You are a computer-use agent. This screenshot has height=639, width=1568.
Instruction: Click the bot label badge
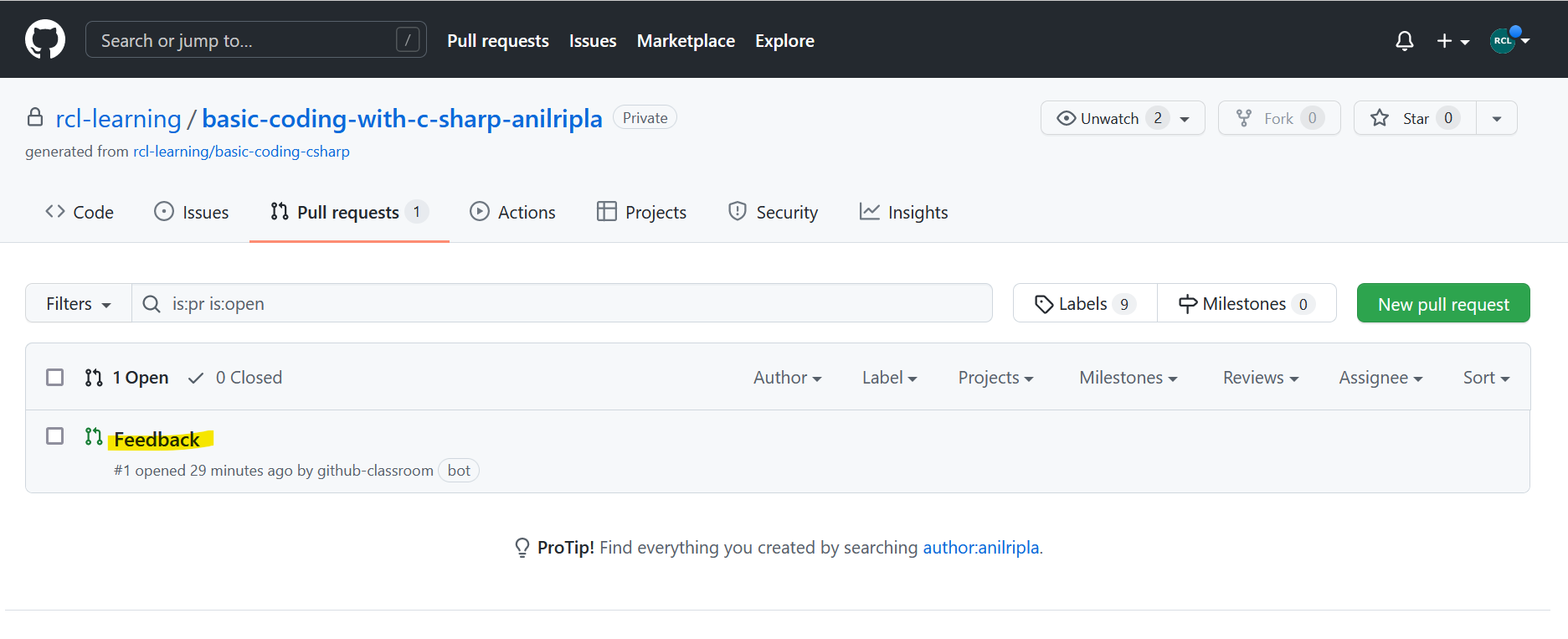[x=459, y=471]
